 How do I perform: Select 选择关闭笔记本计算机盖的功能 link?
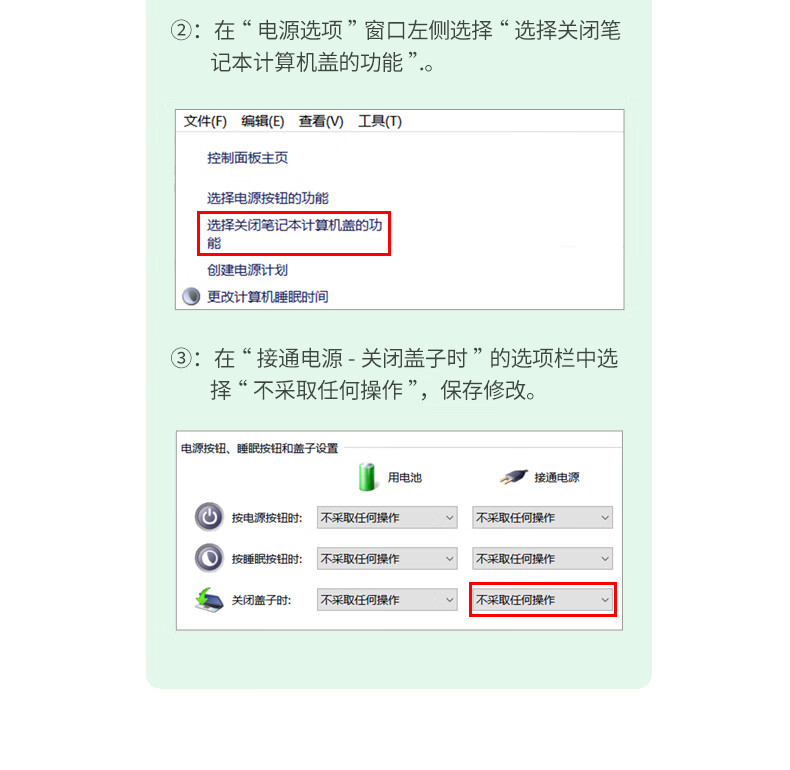[x=294, y=234]
